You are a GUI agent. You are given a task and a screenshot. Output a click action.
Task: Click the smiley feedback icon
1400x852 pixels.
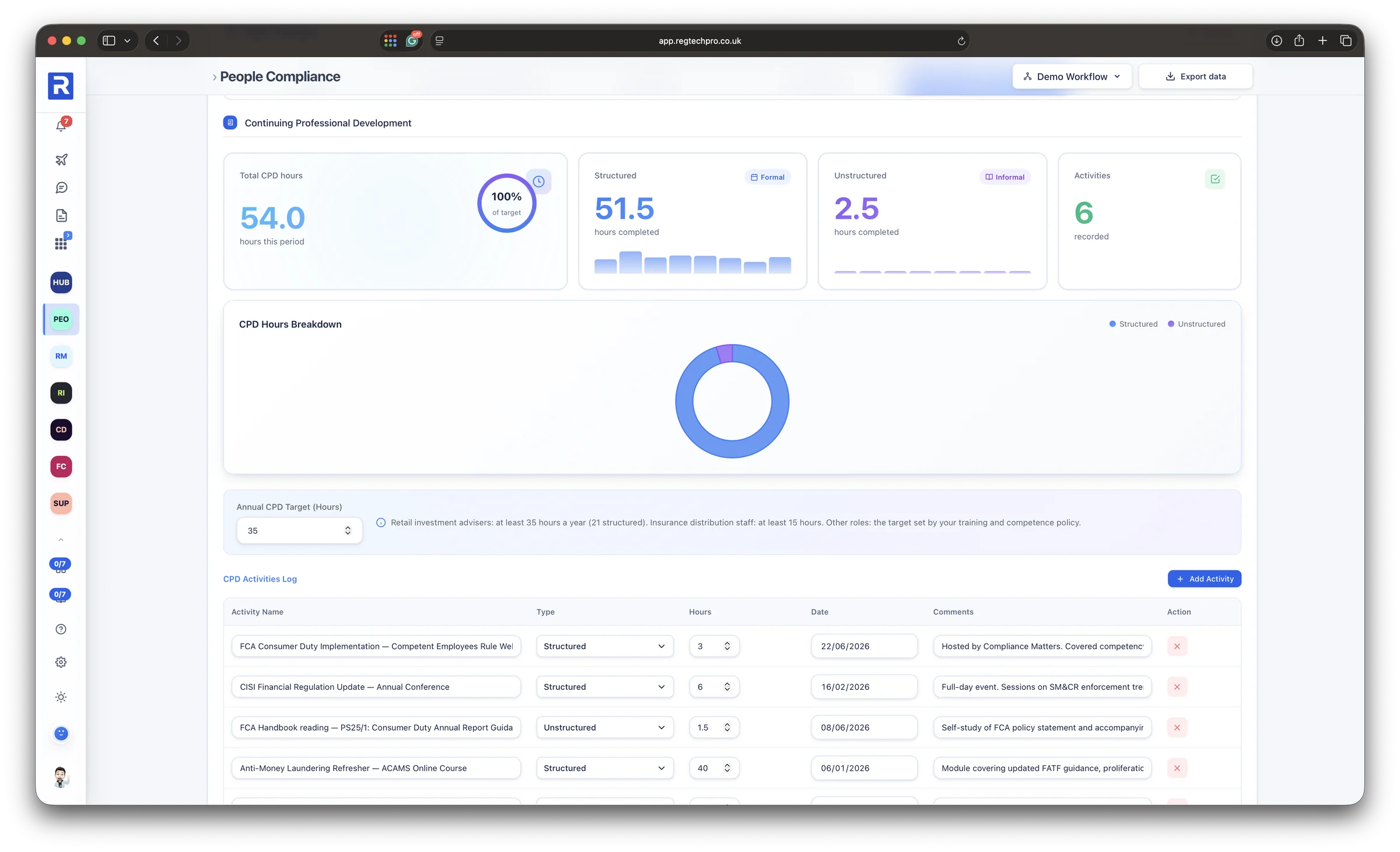pos(61,733)
